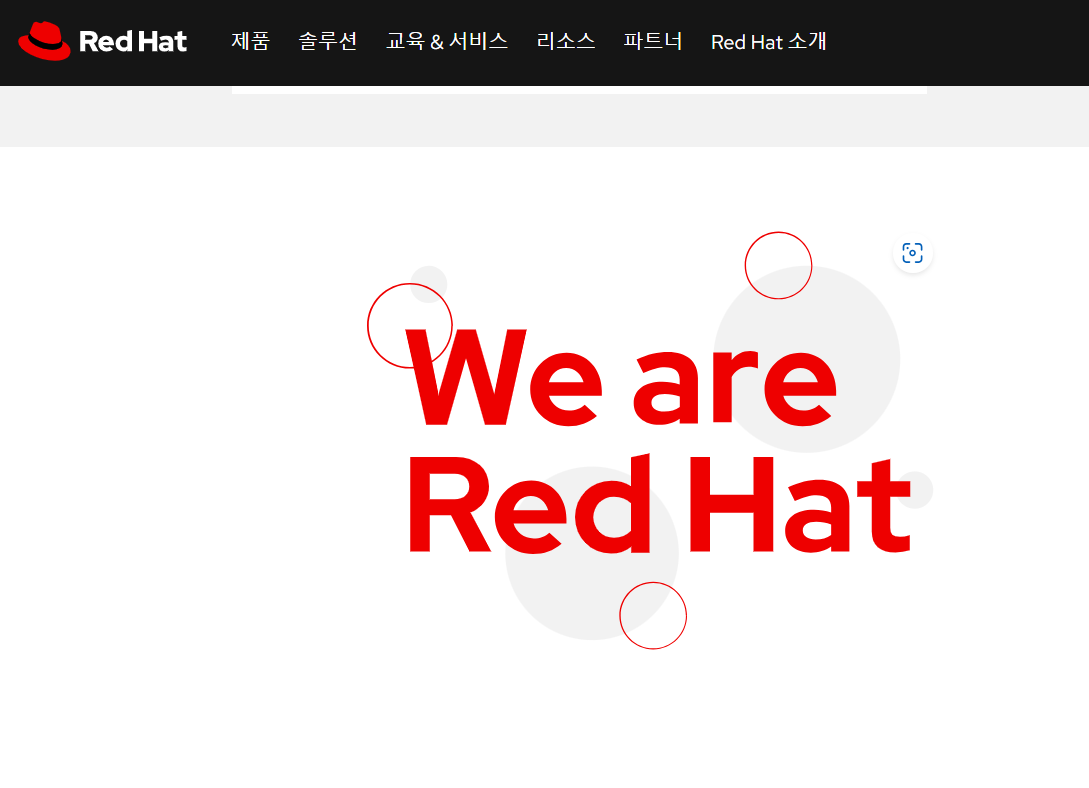Screen dimensions: 1089x788
Task: Open the 제품 navigation menu
Action: point(250,42)
